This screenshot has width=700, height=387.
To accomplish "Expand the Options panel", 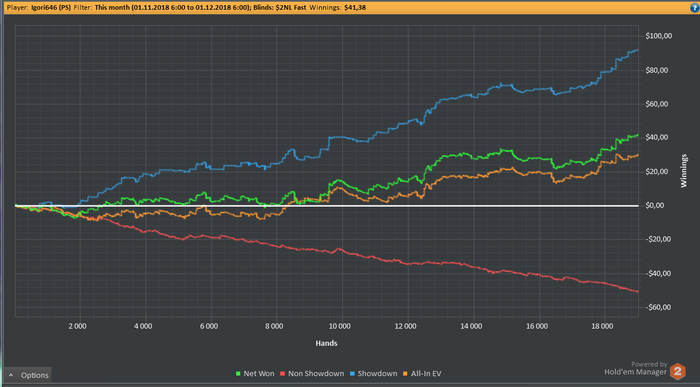I will [x=28, y=375].
